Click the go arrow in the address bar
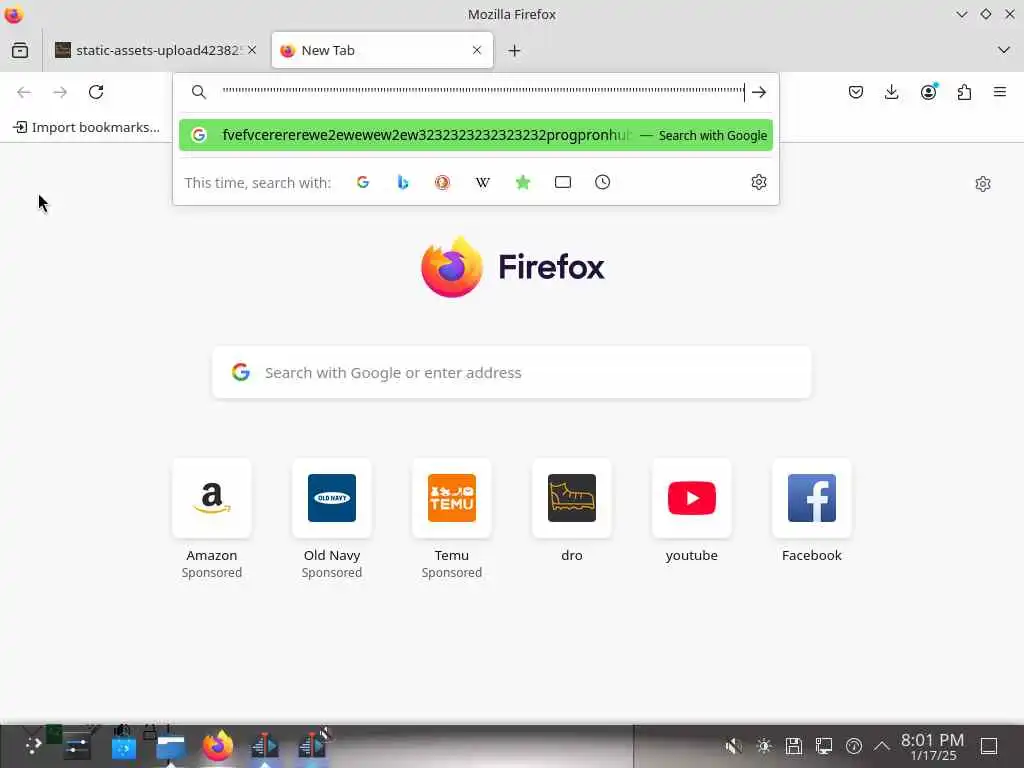The height and width of the screenshot is (768, 1024). pyautogui.click(x=759, y=92)
